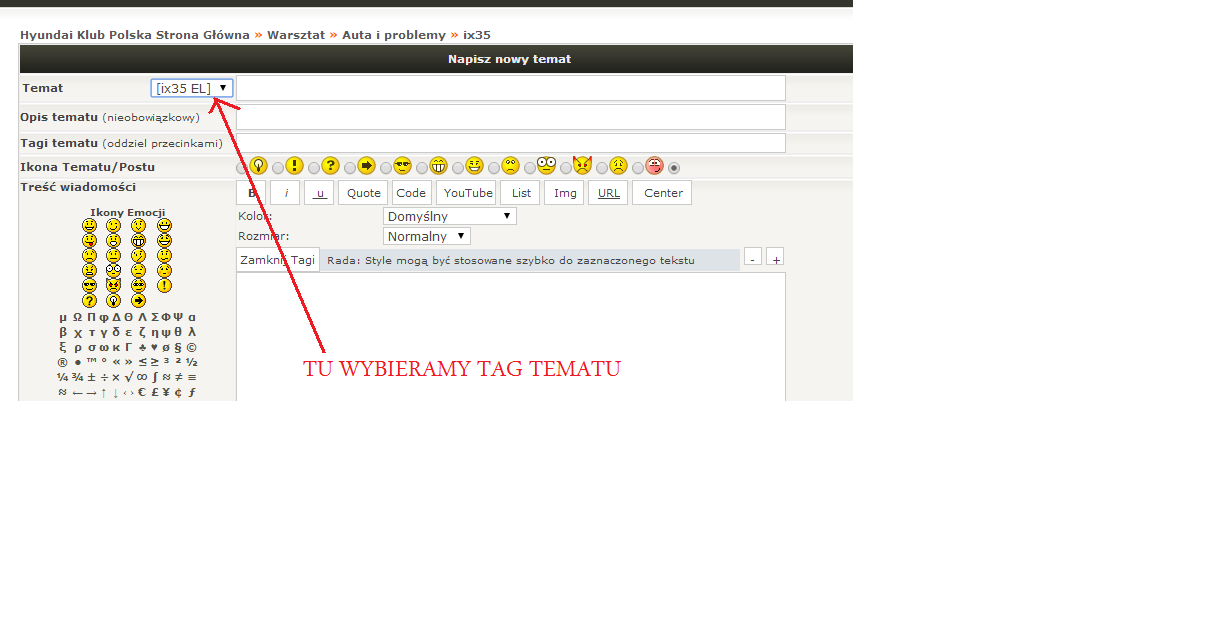Choose the question mark topic icon radio
Screen dimensions: 1210x631
tap(314, 168)
